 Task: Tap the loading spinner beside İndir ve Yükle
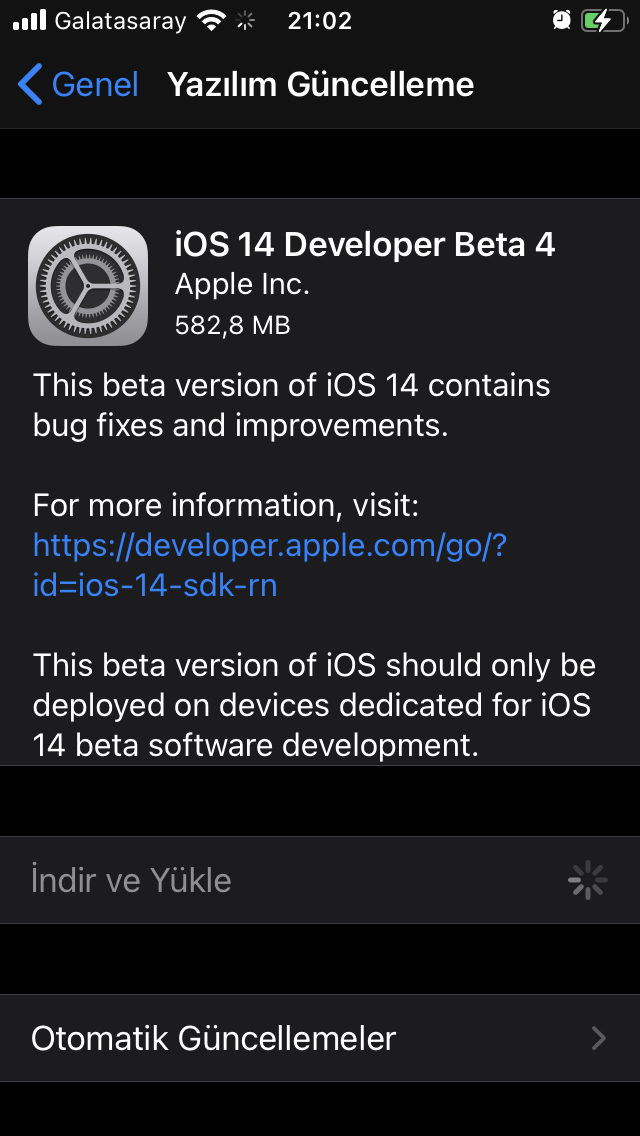pyautogui.click(x=588, y=880)
